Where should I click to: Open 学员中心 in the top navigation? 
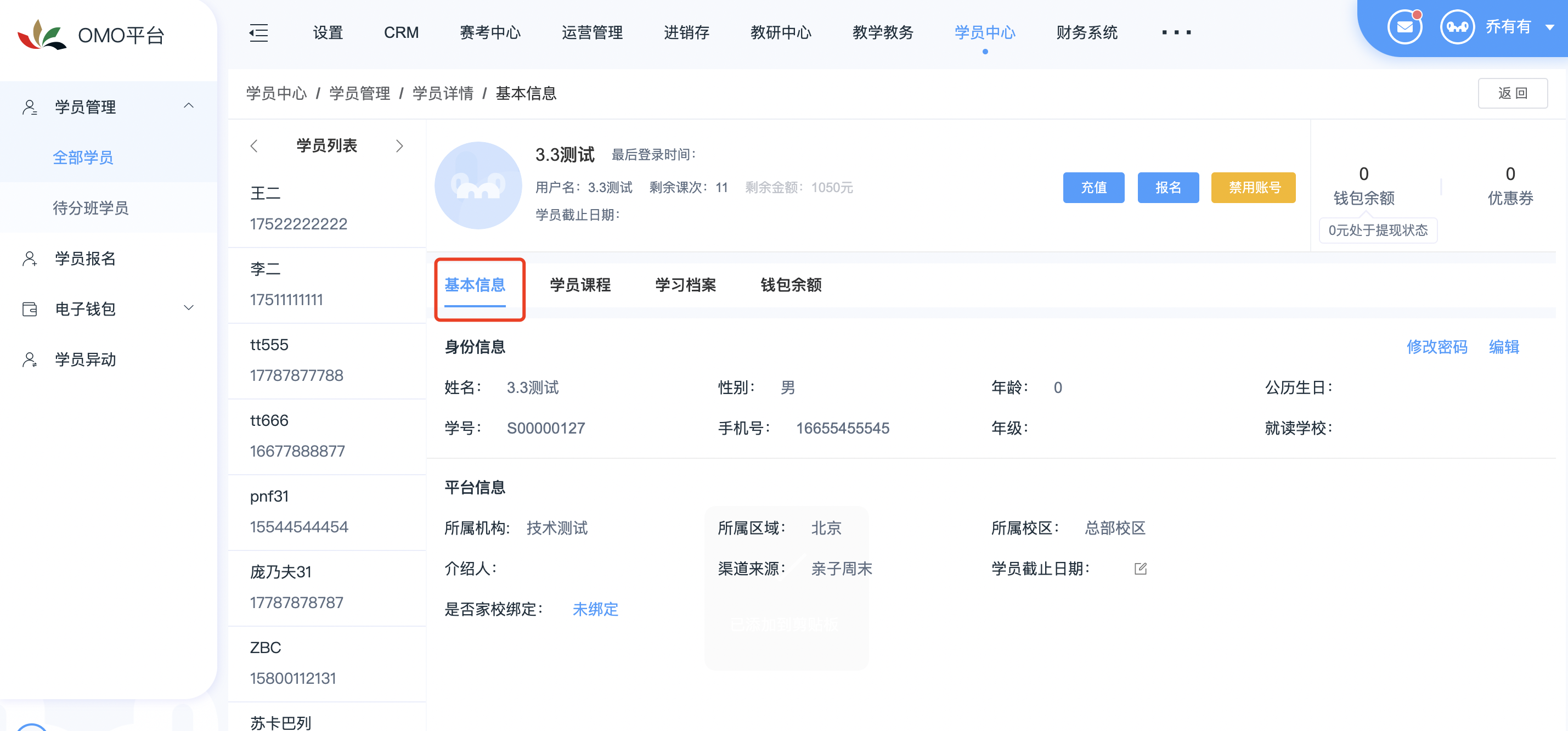[x=985, y=32]
